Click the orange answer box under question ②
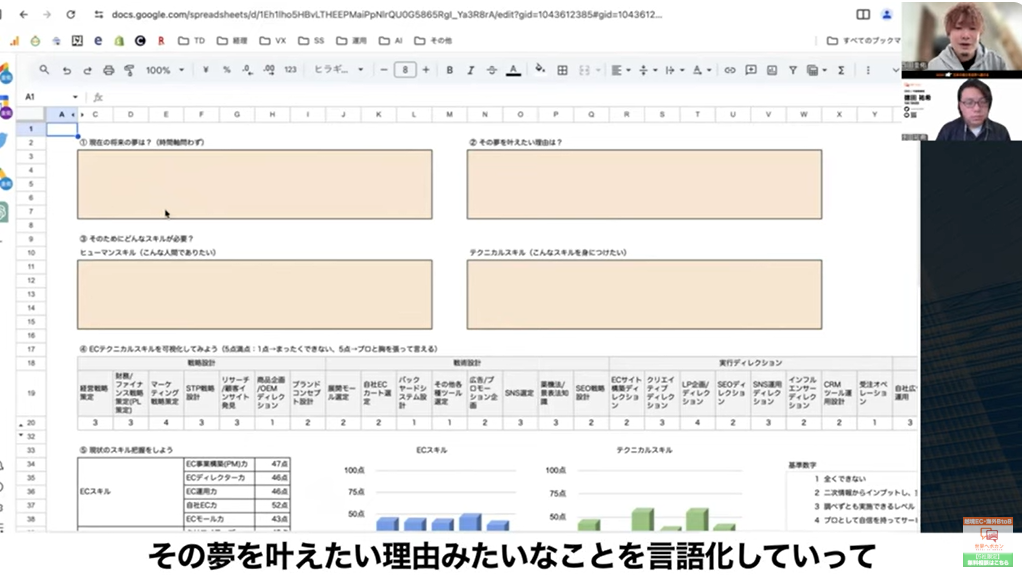1022x576 pixels. (644, 184)
